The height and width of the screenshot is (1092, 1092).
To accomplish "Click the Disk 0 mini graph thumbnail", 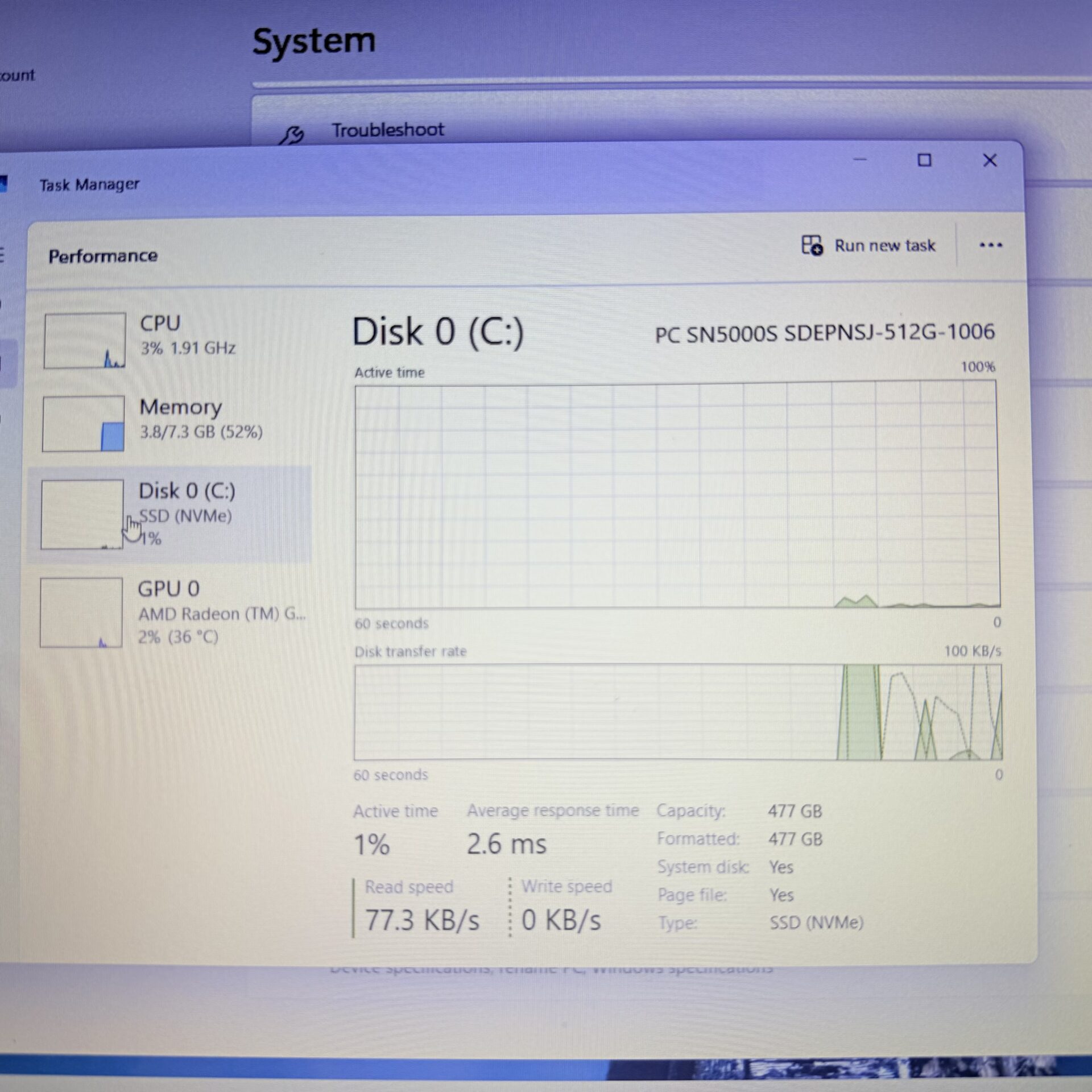I will 82,514.
